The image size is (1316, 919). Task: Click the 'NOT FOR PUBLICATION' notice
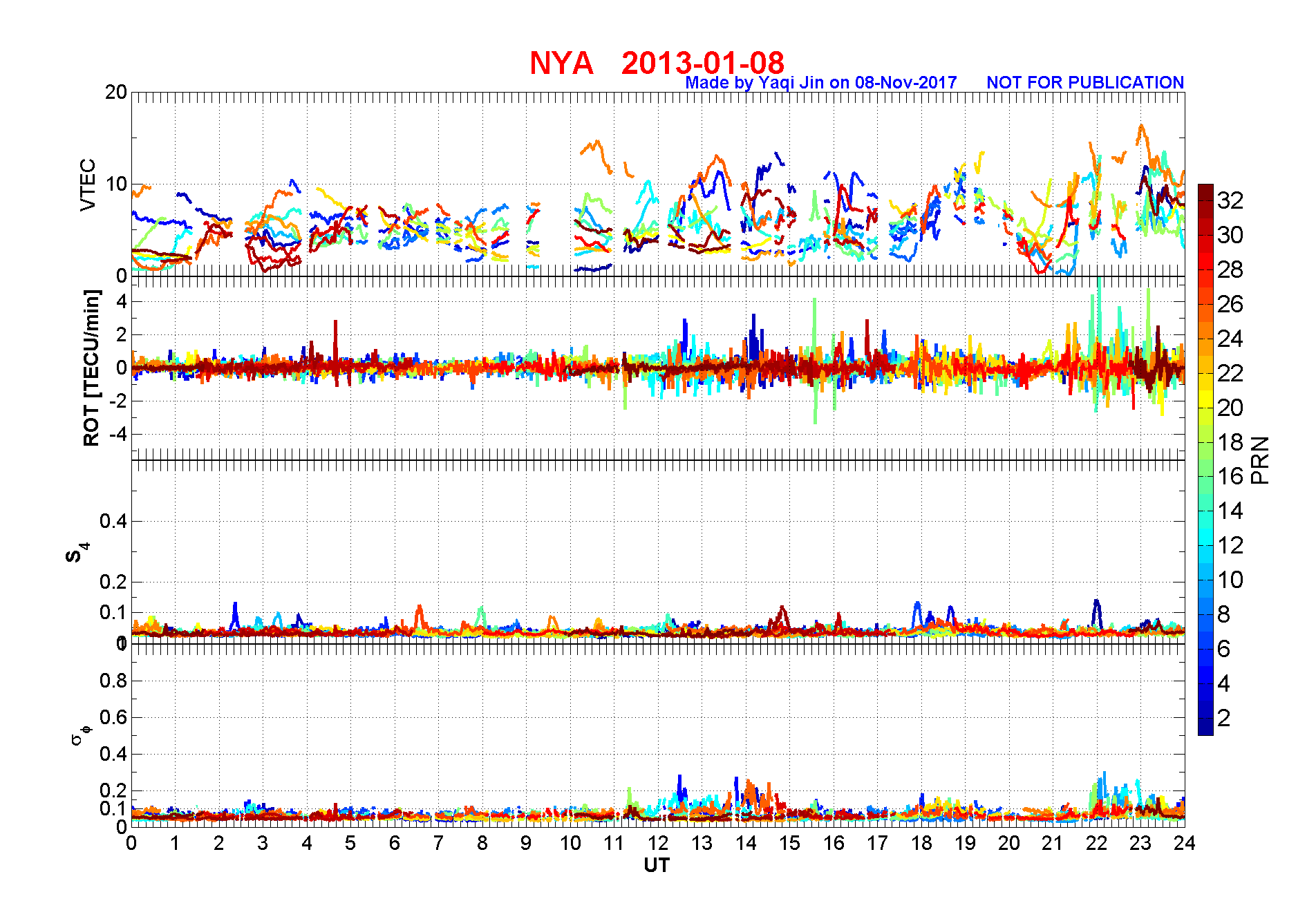click(1085, 82)
